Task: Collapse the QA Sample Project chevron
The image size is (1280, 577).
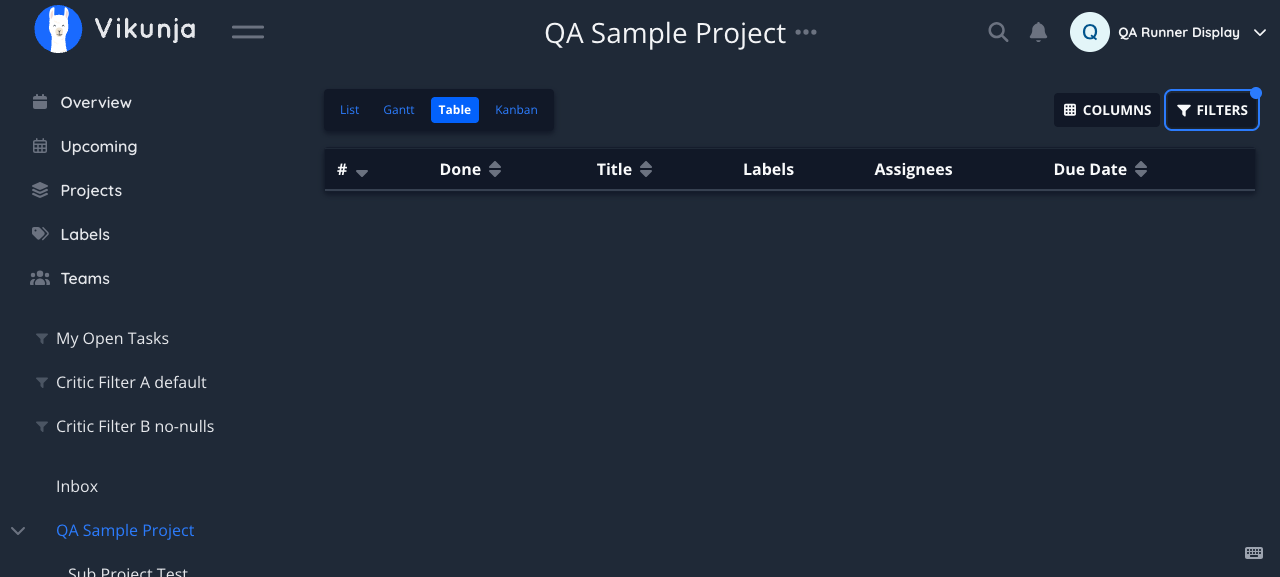Action: [x=18, y=530]
